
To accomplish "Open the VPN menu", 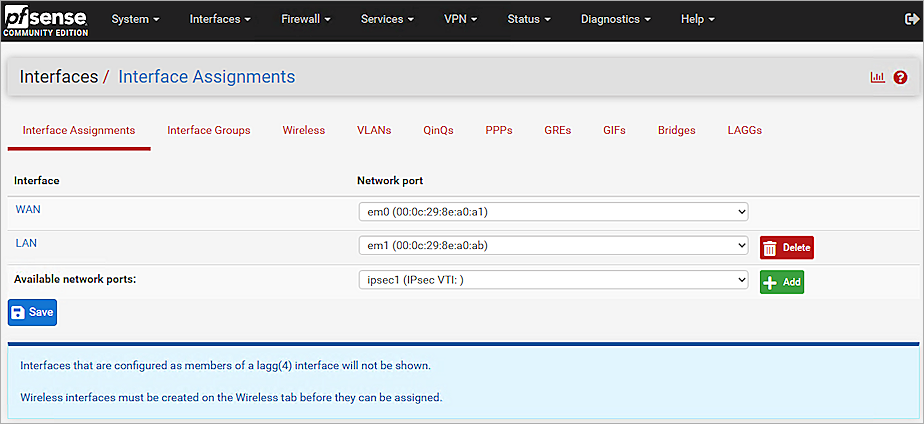I will coord(460,19).
